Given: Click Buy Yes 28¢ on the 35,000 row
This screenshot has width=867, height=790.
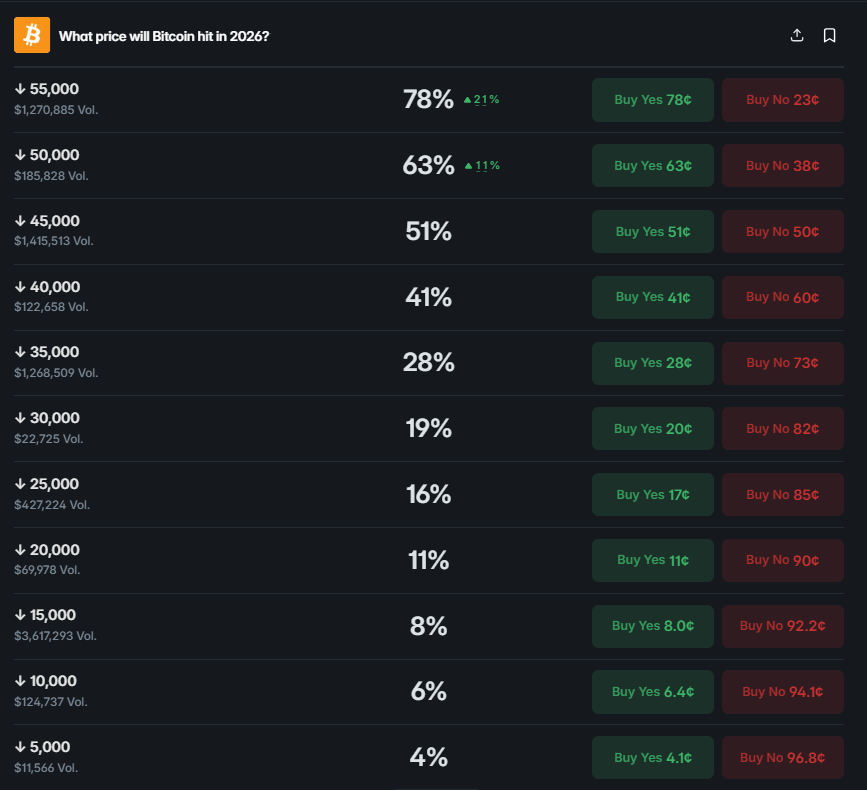Looking at the screenshot, I should pos(652,362).
